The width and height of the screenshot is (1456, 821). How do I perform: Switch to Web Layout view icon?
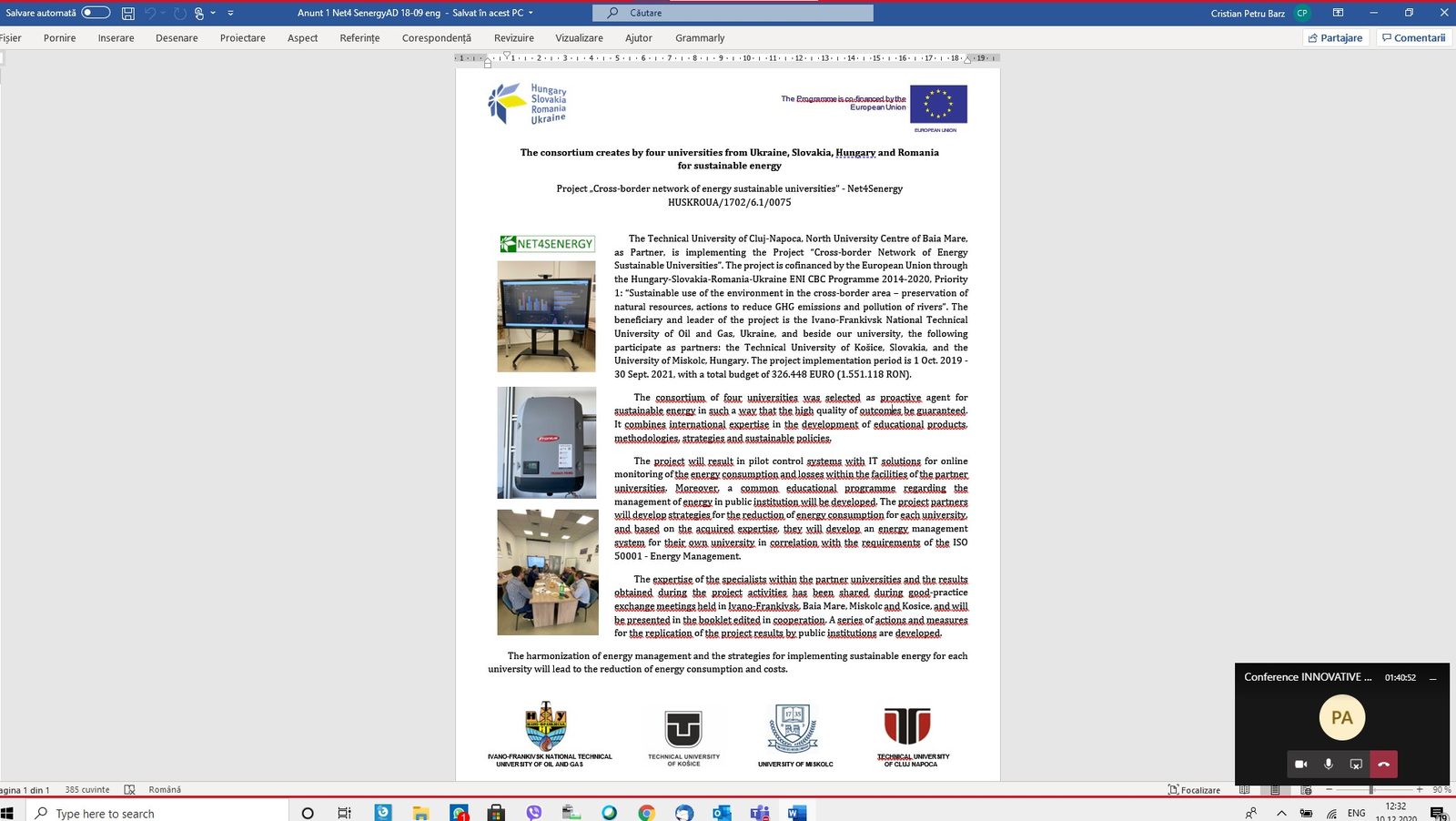(x=1306, y=790)
